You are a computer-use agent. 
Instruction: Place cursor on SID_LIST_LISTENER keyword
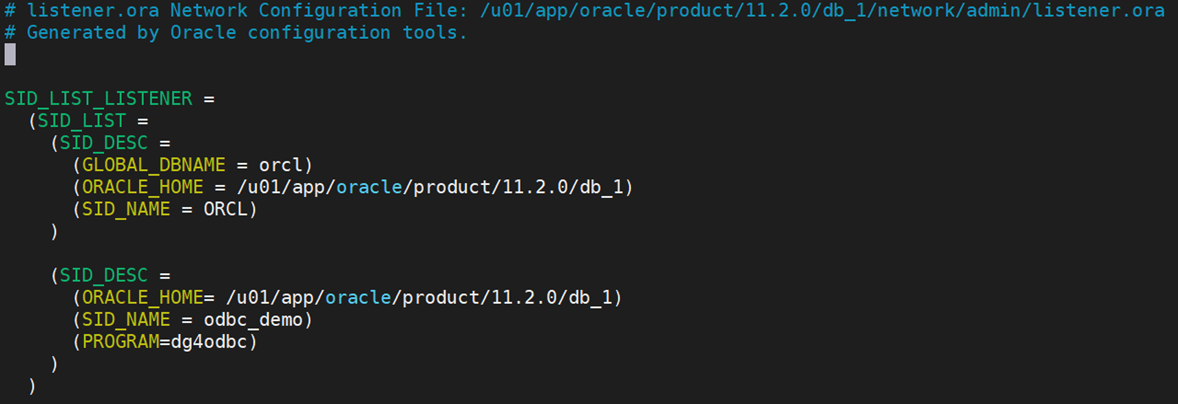click(x=98, y=98)
